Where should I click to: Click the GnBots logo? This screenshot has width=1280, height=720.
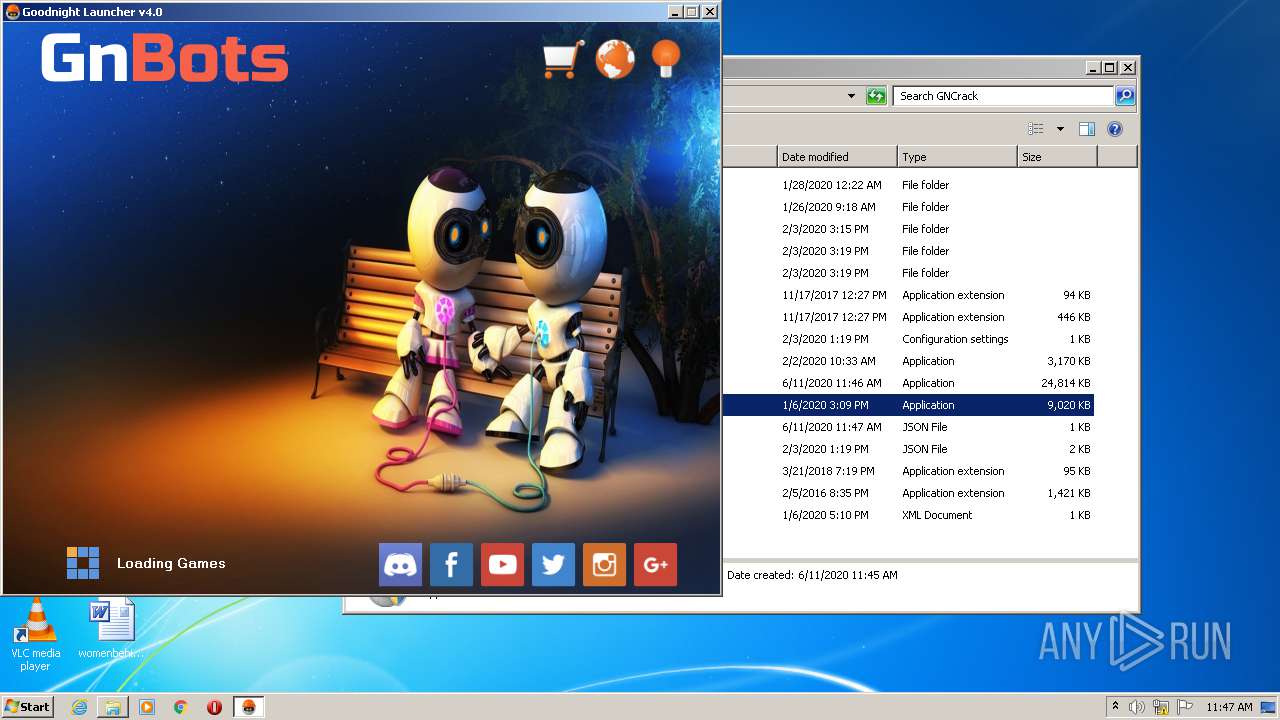(x=164, y=58)
